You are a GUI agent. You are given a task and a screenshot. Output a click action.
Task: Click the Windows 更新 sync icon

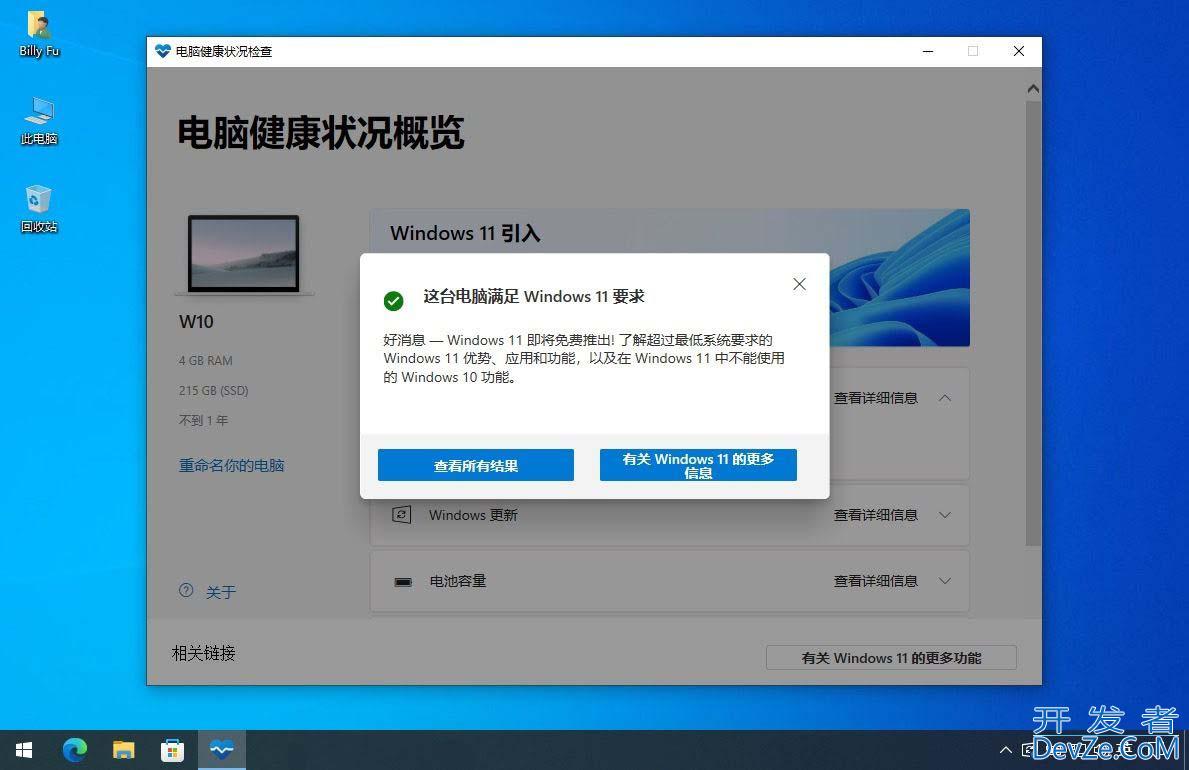click(x=401, y=515)
